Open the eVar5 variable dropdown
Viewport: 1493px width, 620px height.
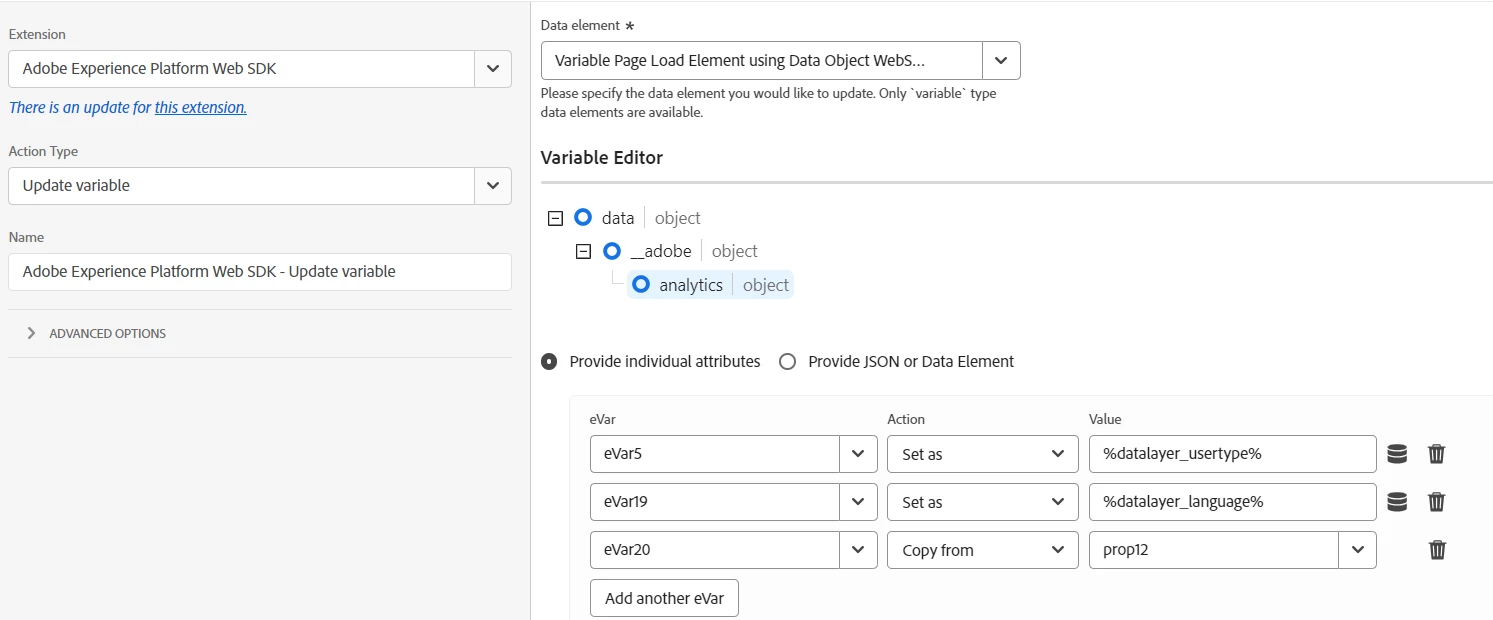[858, 454]
